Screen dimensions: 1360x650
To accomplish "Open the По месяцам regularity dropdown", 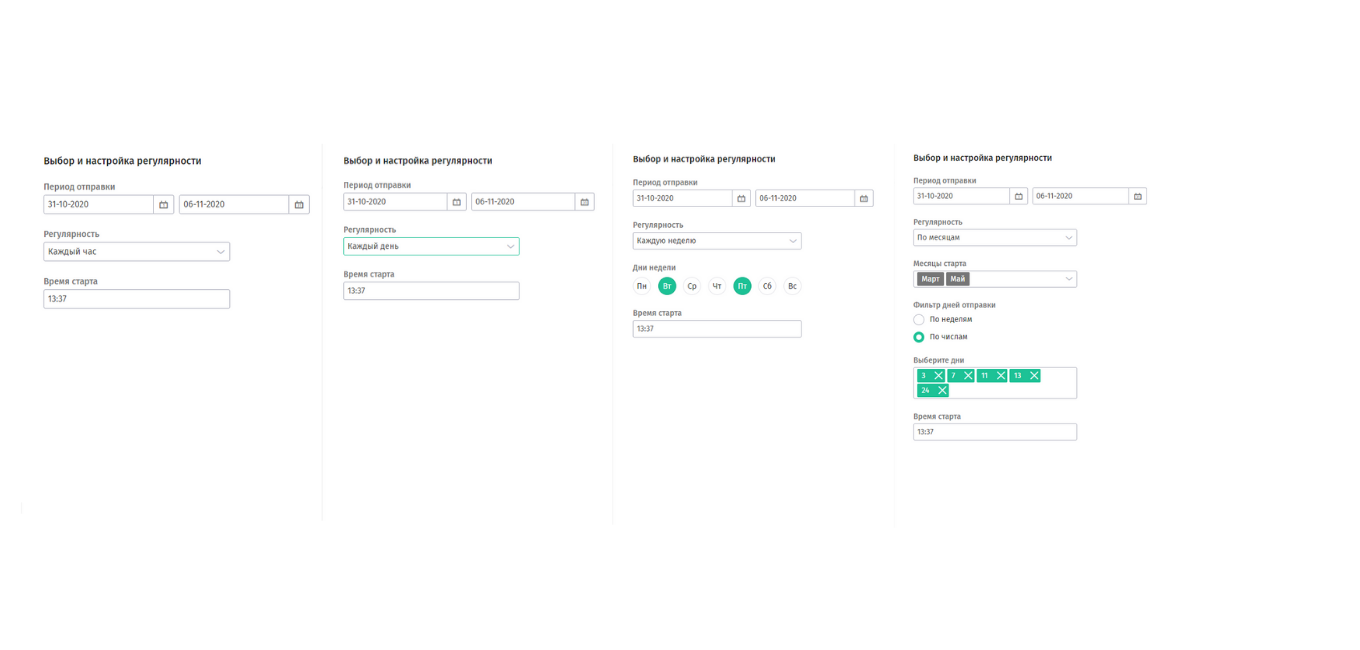I will pos(995,238).
